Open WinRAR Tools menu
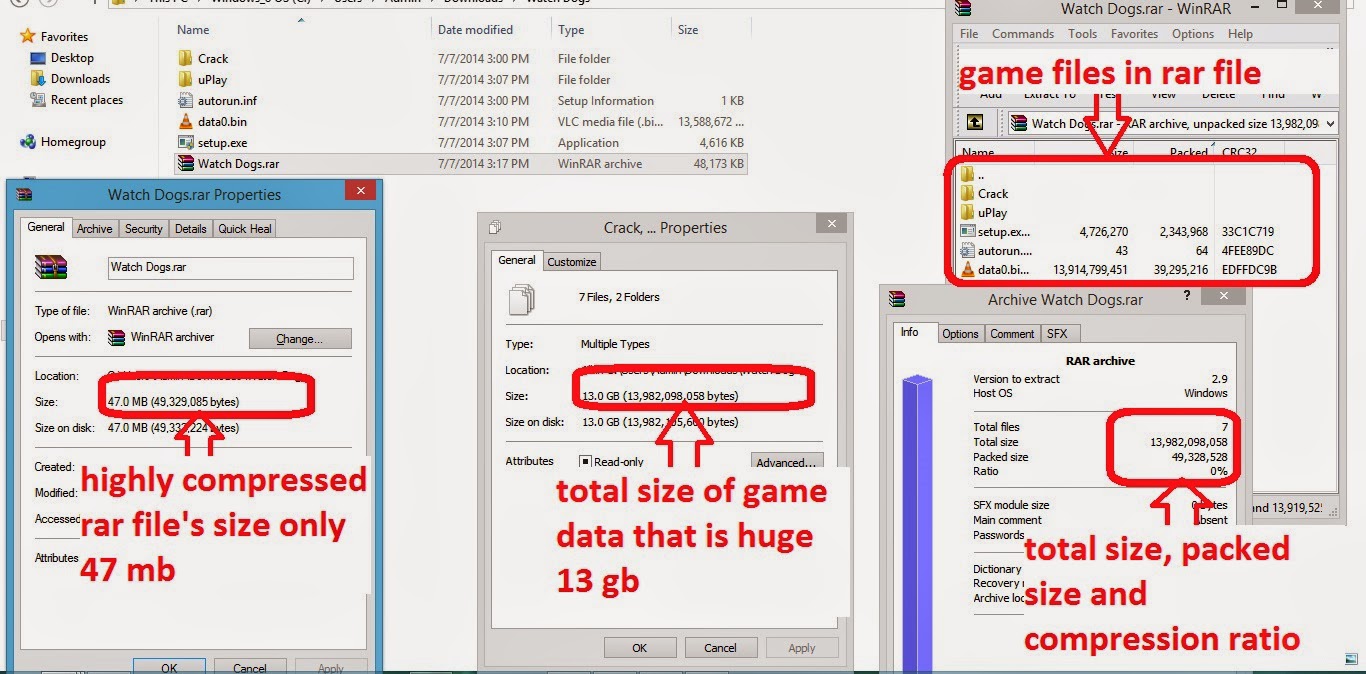1366x674 pixels. tap(1082, 34)
